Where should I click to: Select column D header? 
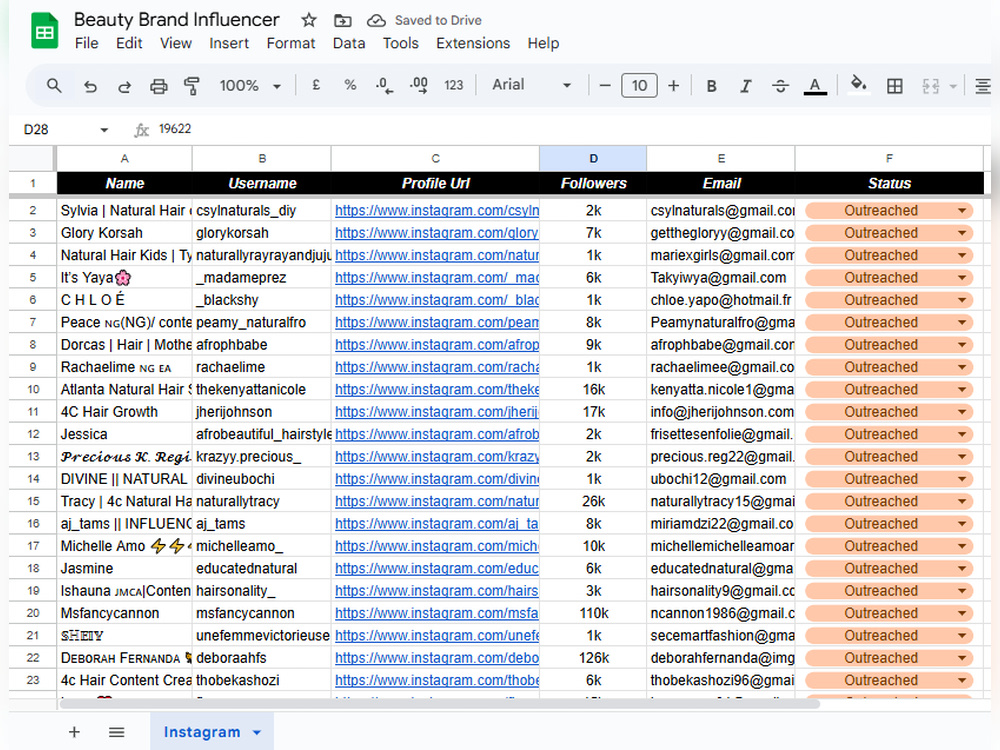point(593,159)
